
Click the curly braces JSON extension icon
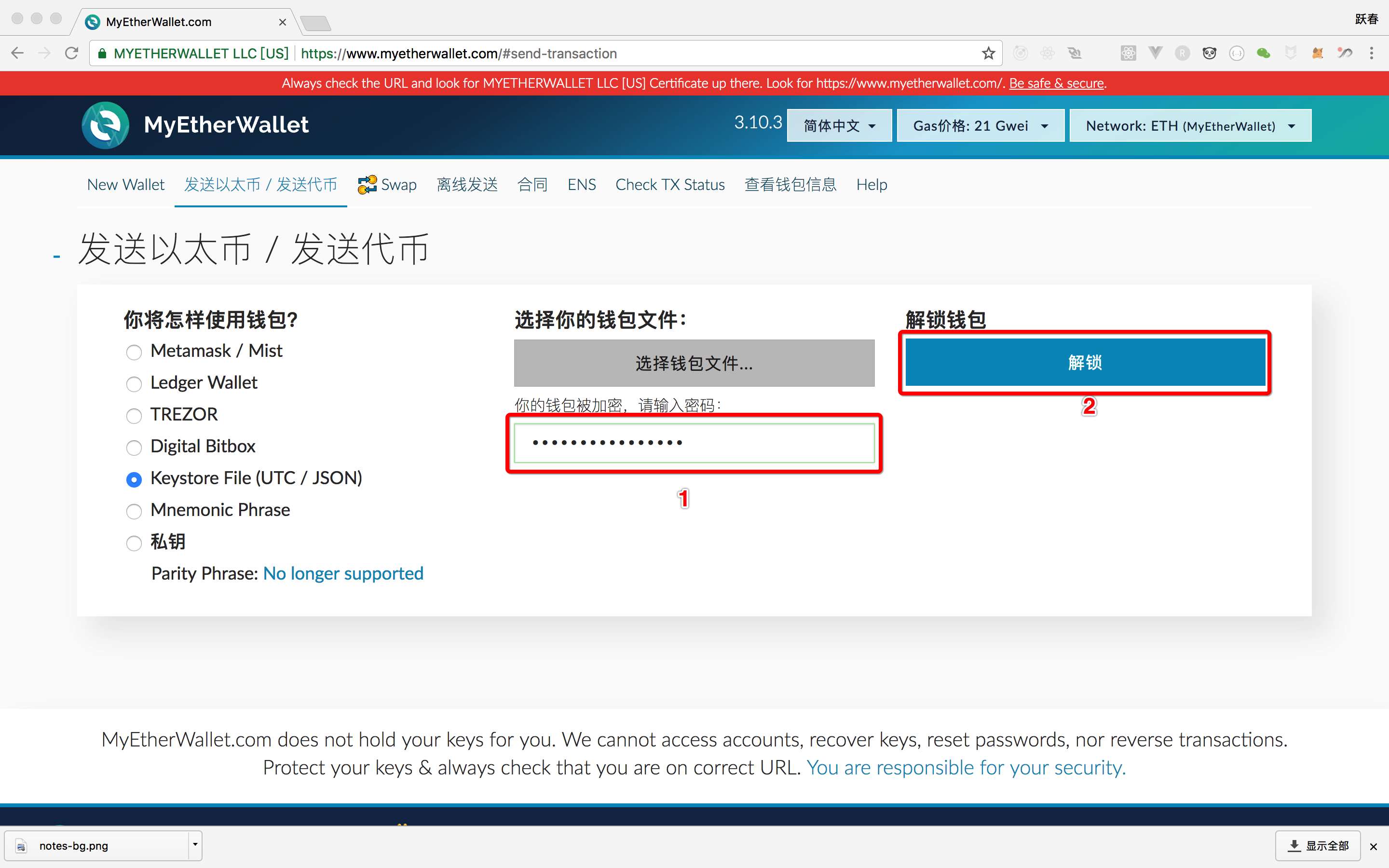pyautogui.click(x=1236, y=54)
